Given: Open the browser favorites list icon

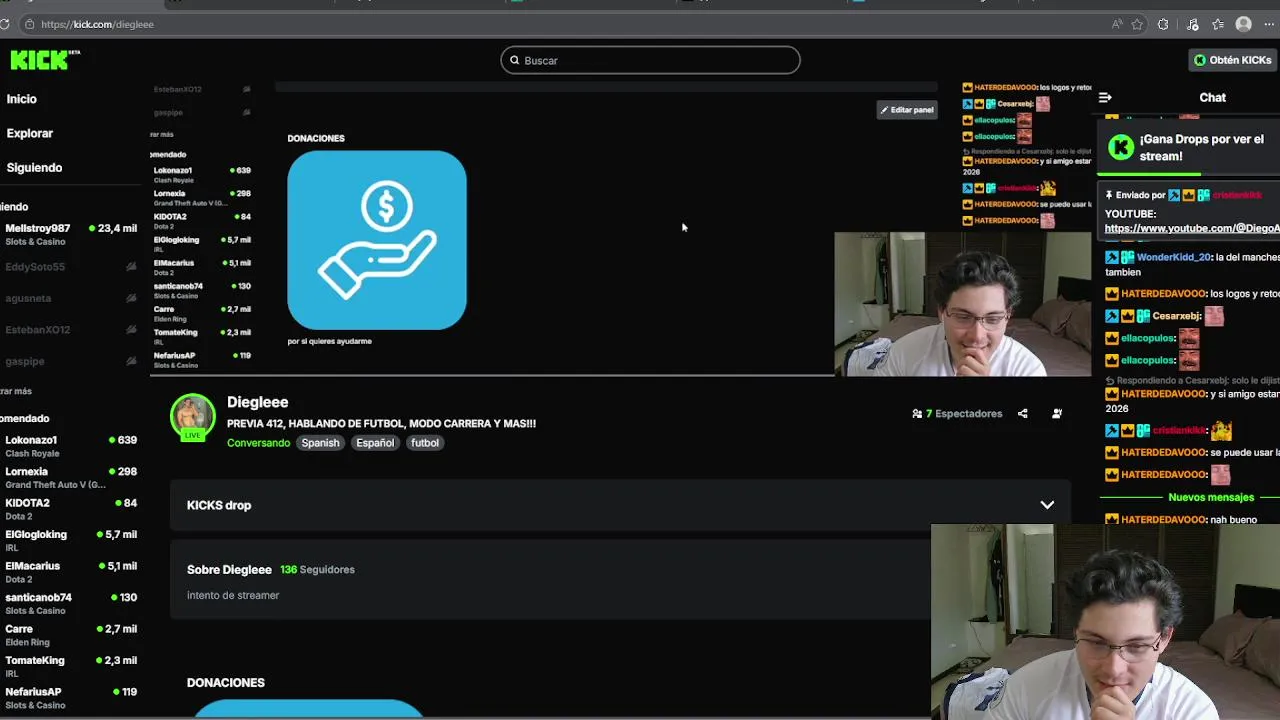Looking at the screenshot, I should pyautogui.click(x=1218, y=24).
